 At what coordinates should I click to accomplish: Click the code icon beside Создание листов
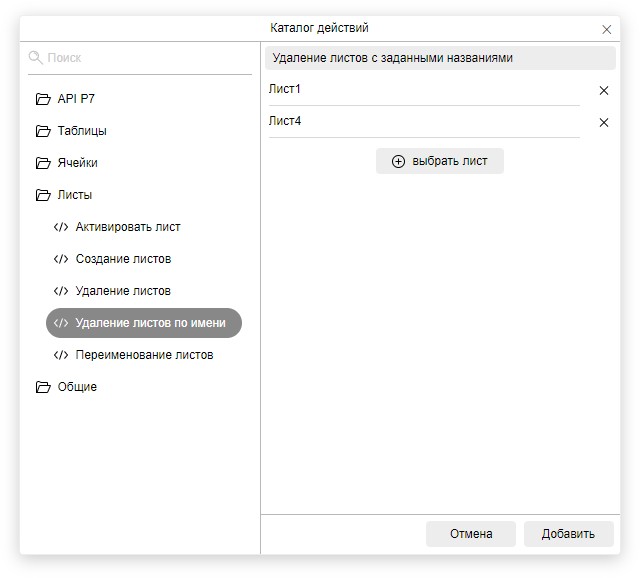tap(61, 259)
